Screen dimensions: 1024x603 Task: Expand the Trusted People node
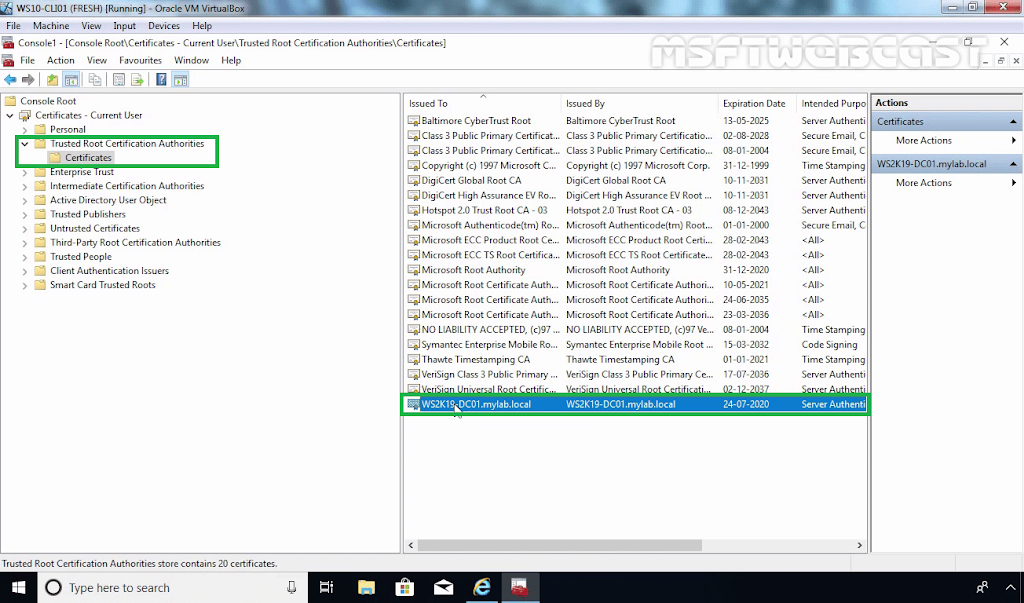coord(25,257)
